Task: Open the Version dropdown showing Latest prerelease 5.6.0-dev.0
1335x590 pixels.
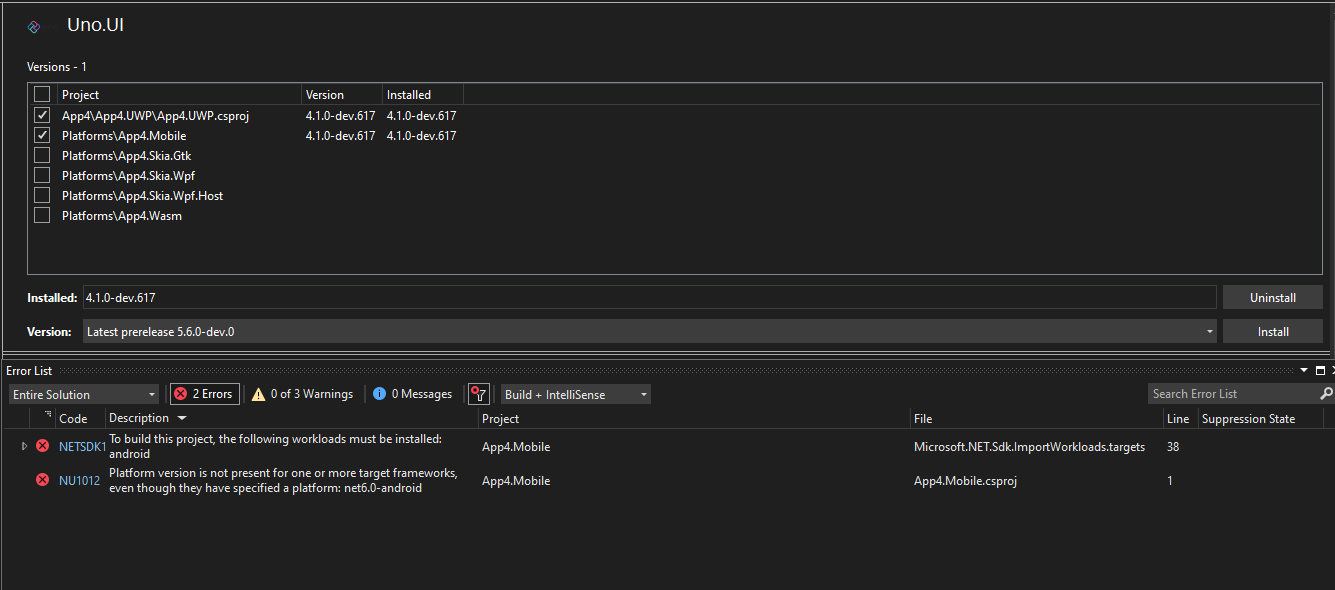Action: [x=650, y=331]
